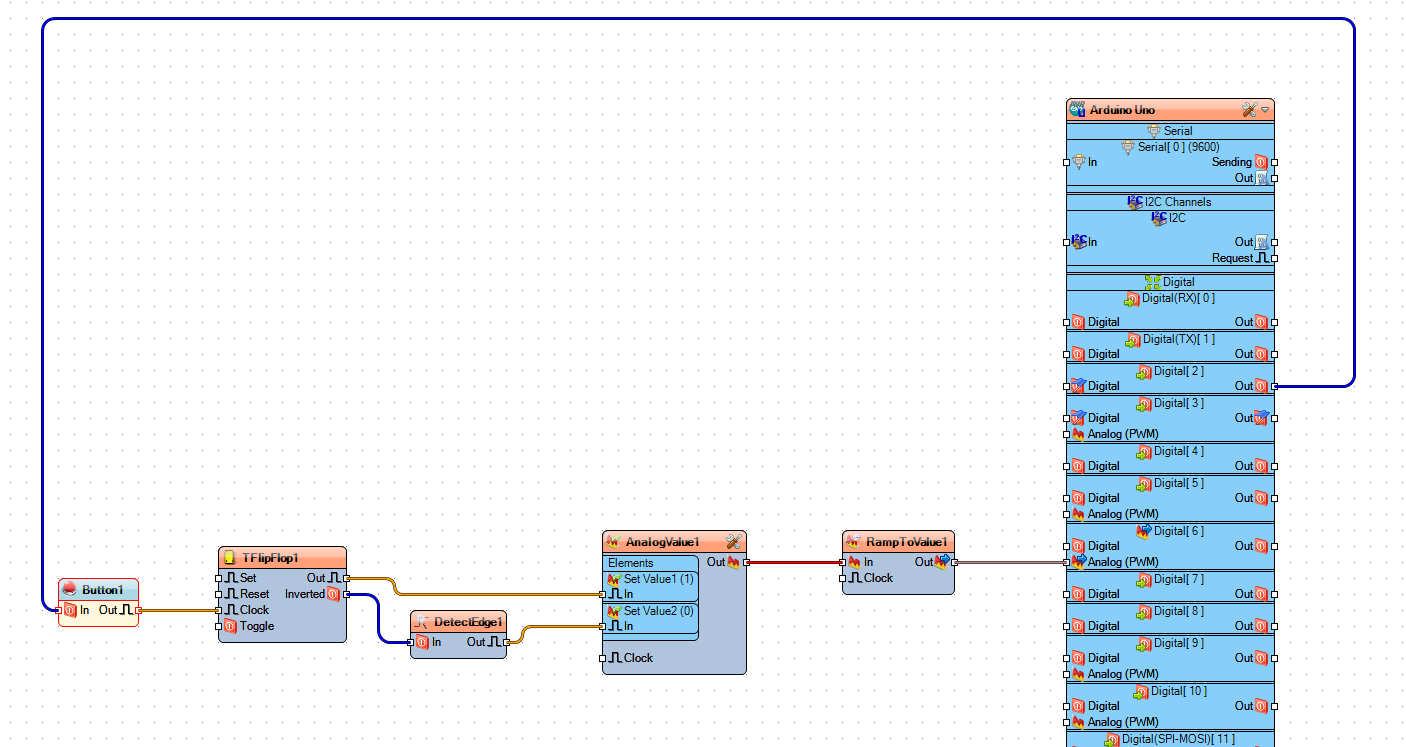
Task: Click the Digital[ 7 ] channel label
Action: pyautogui.click(x=1178, y=579)
